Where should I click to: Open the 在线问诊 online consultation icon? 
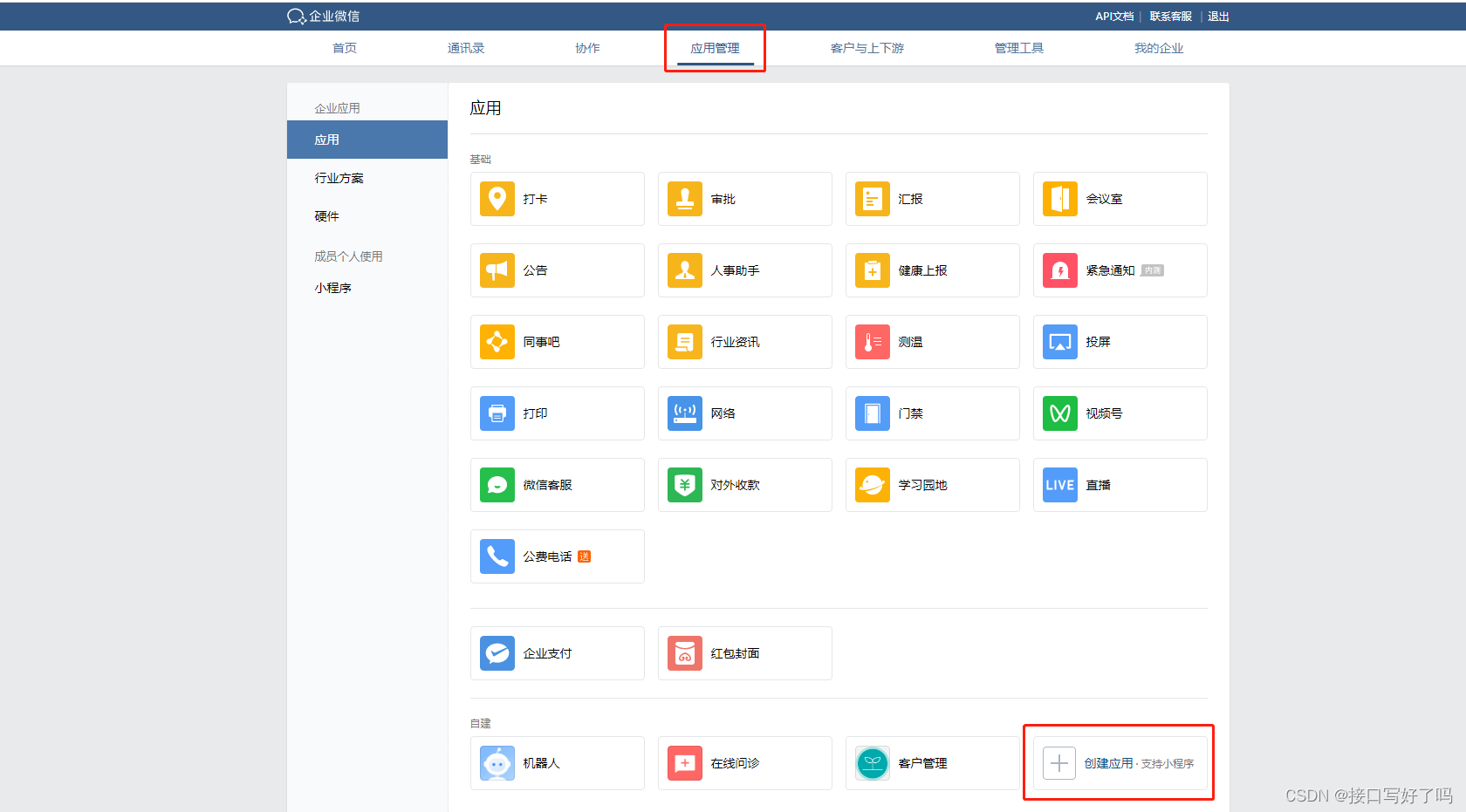(685, 763)
